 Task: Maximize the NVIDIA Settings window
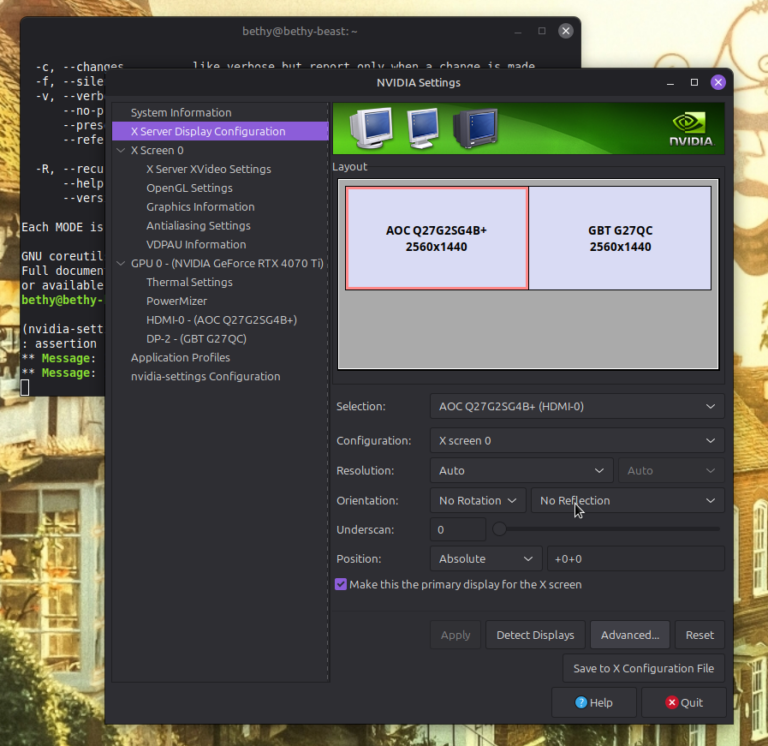[694, 82]
